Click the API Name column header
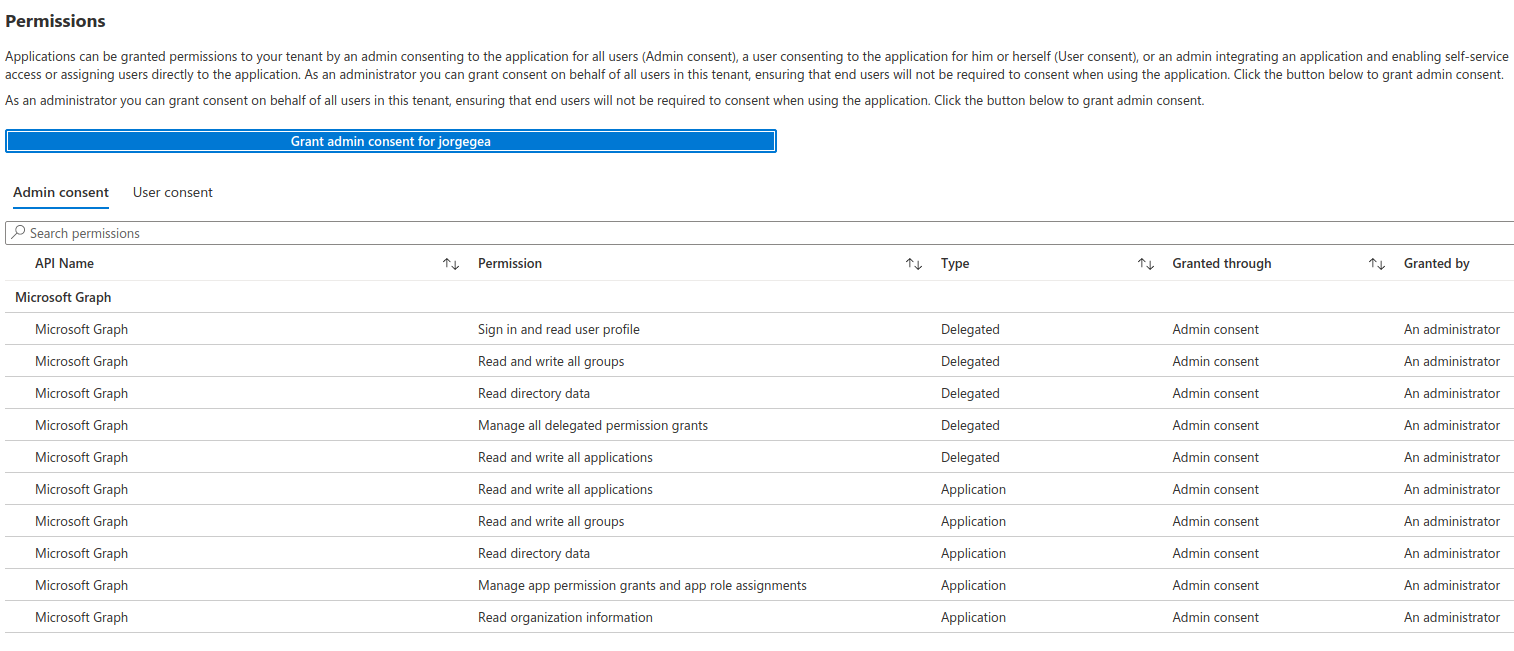 64,264
